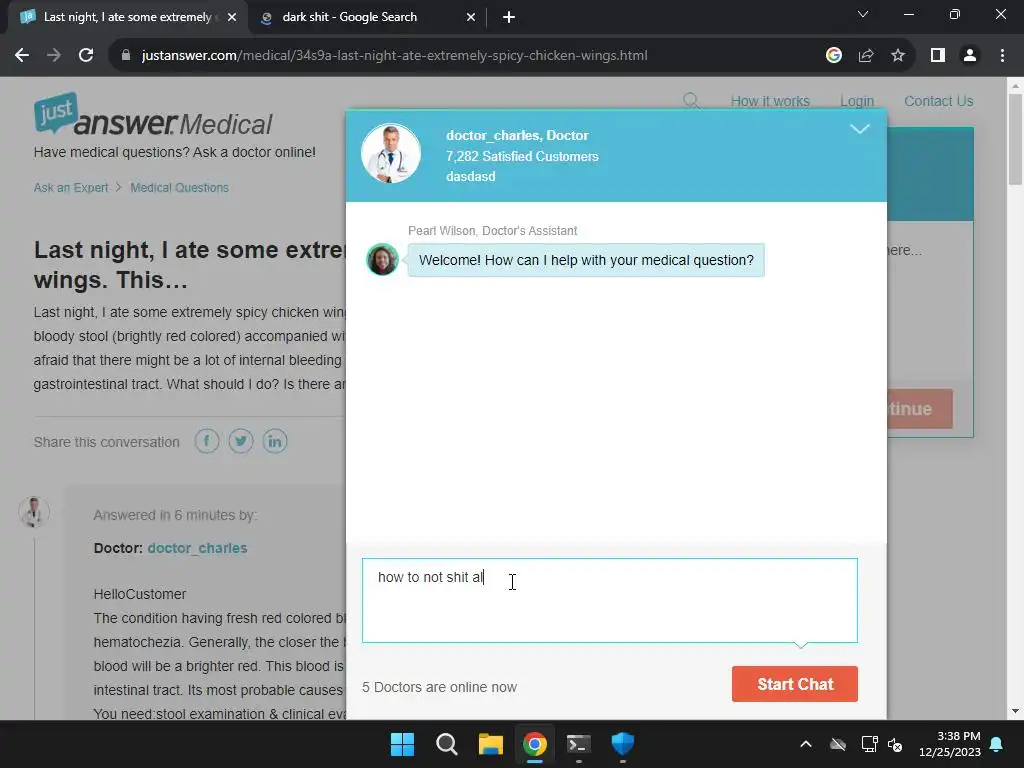This screenshot has width=1024, height=768.
Task: Open Windows taskbar search
Action: point(447,744)
